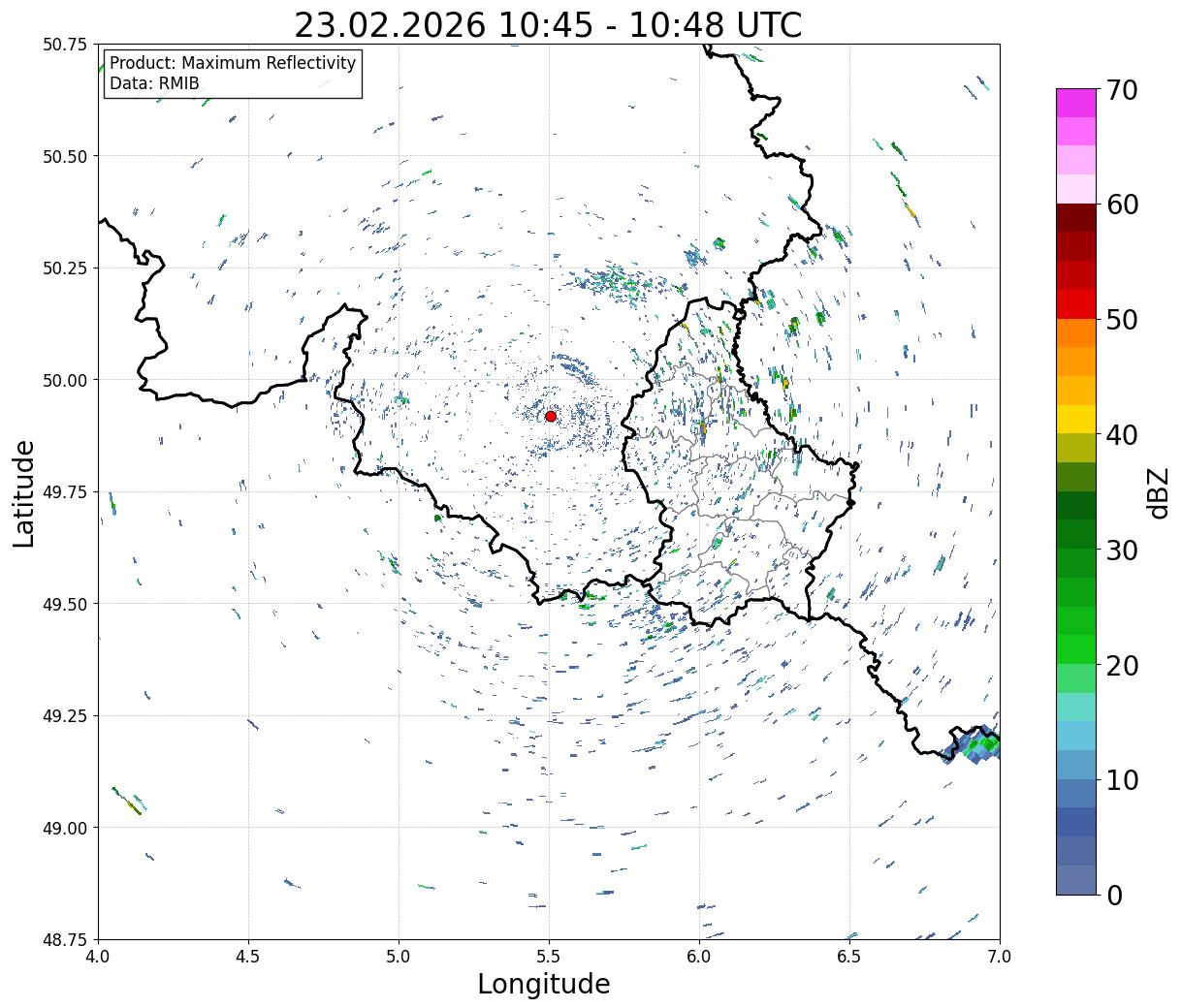Click the 'dBZ' colorbar label
This screenshot has width=1182, height=1008.
[x=1158, y=492]
